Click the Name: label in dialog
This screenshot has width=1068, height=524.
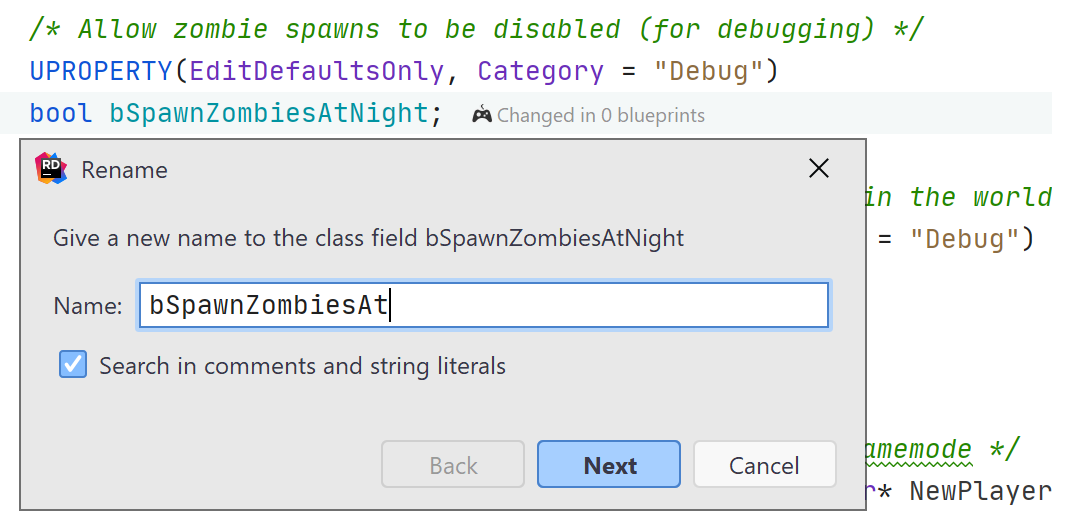(x=87, y=306)
